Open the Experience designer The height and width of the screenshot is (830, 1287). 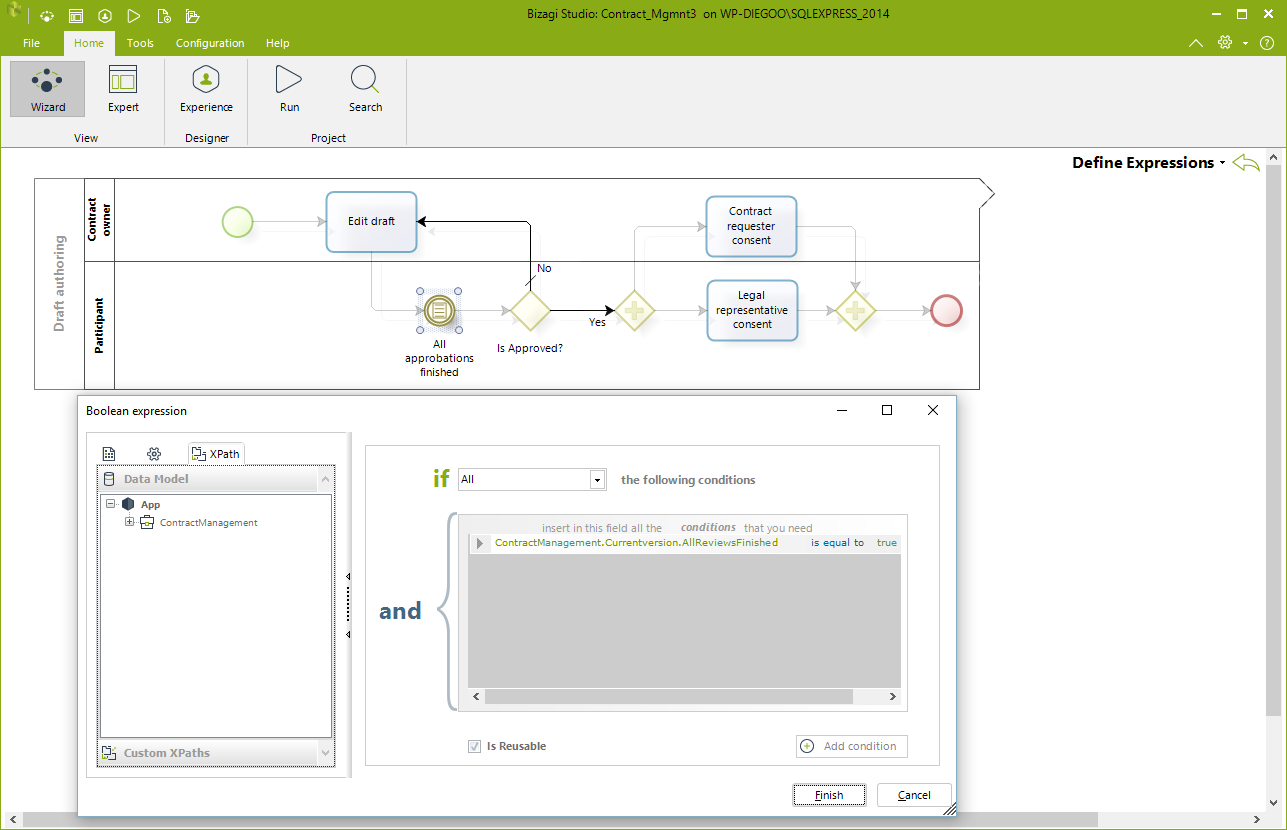(206, 89)
